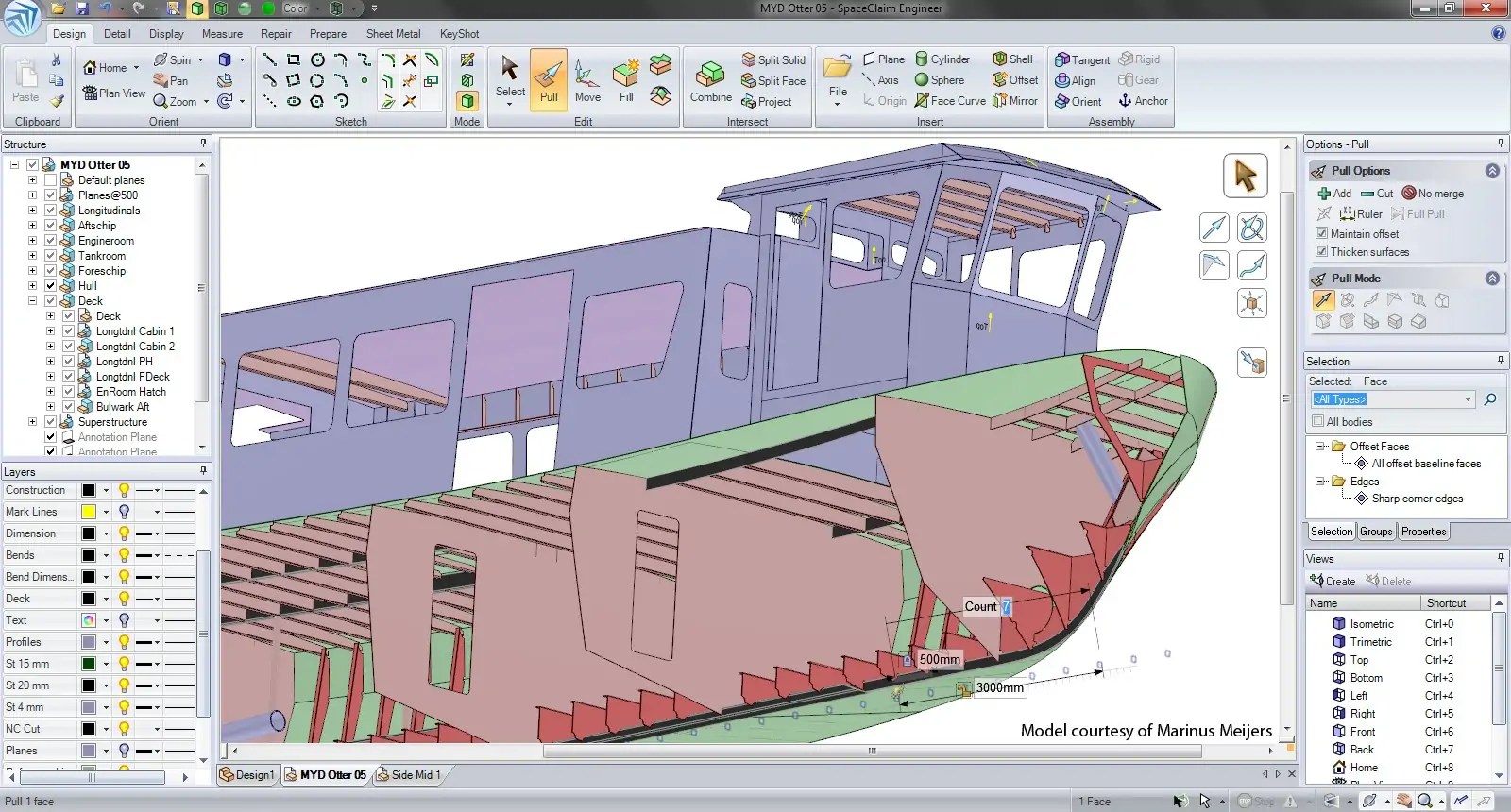The image size is (1511, 812).
Task: Activate the Move tool
Action: click(x=587, y=80)
